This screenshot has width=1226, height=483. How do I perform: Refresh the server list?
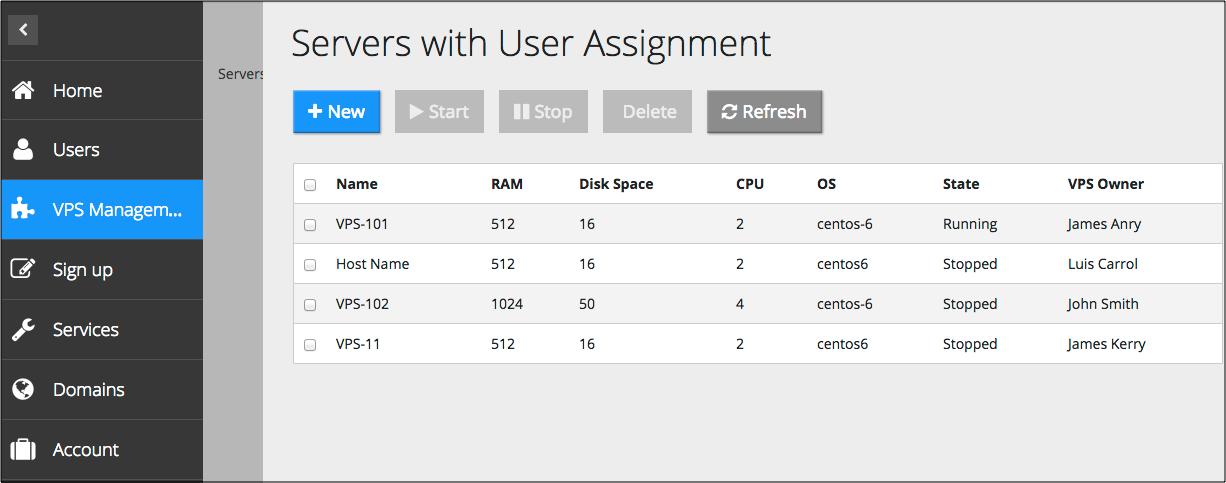point(764,112)
